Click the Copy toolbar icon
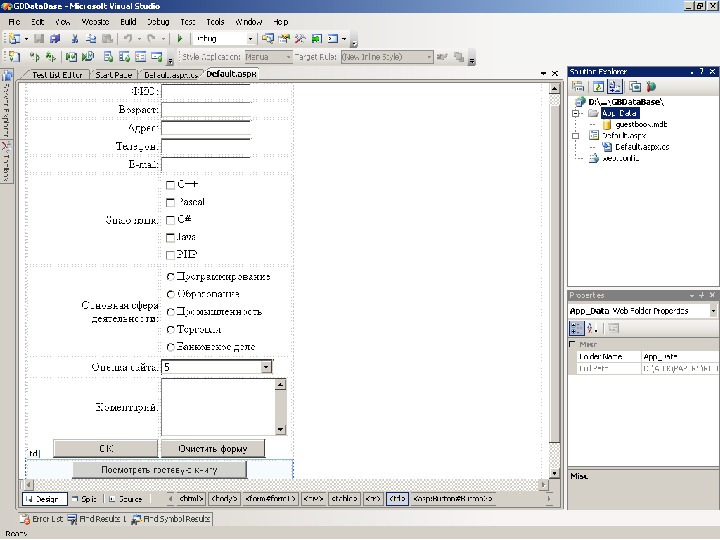 (x=91, y=39)
